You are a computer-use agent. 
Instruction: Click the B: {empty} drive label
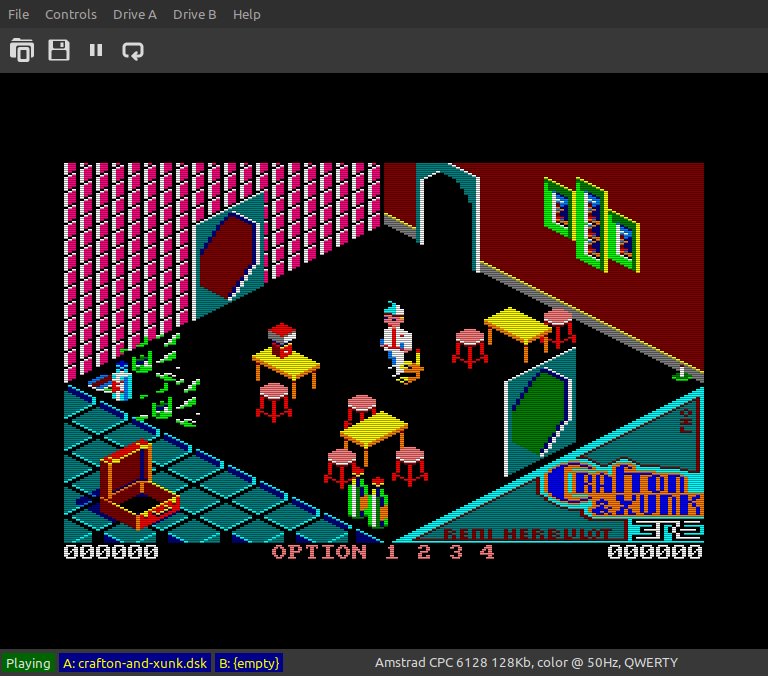pyautogui.click(x=249, y=663)
